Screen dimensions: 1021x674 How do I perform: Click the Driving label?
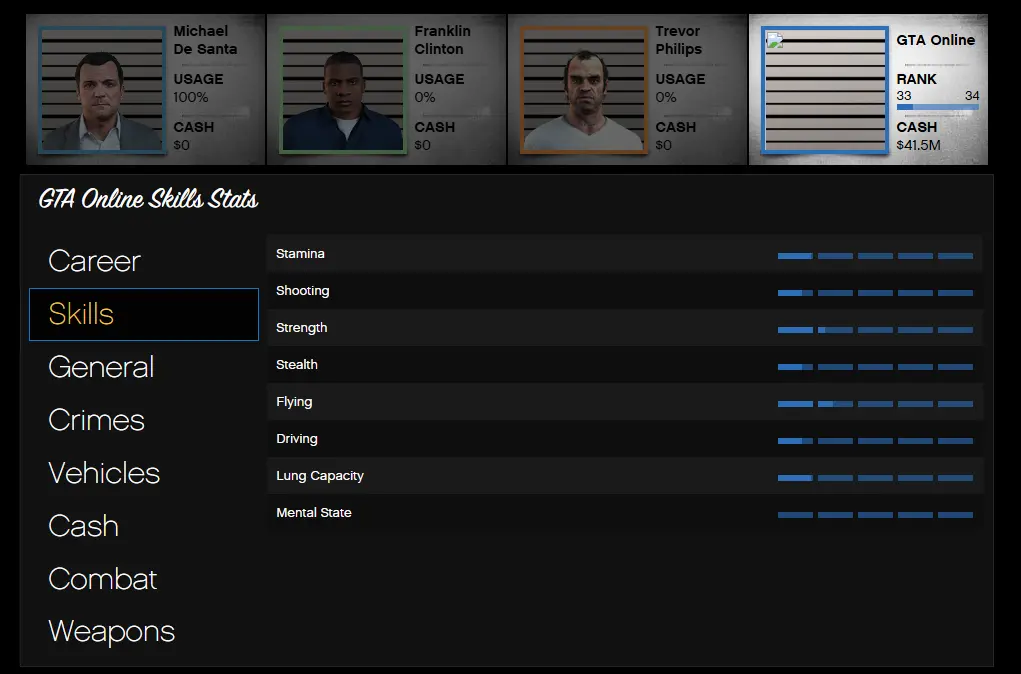tap(297, 439)
